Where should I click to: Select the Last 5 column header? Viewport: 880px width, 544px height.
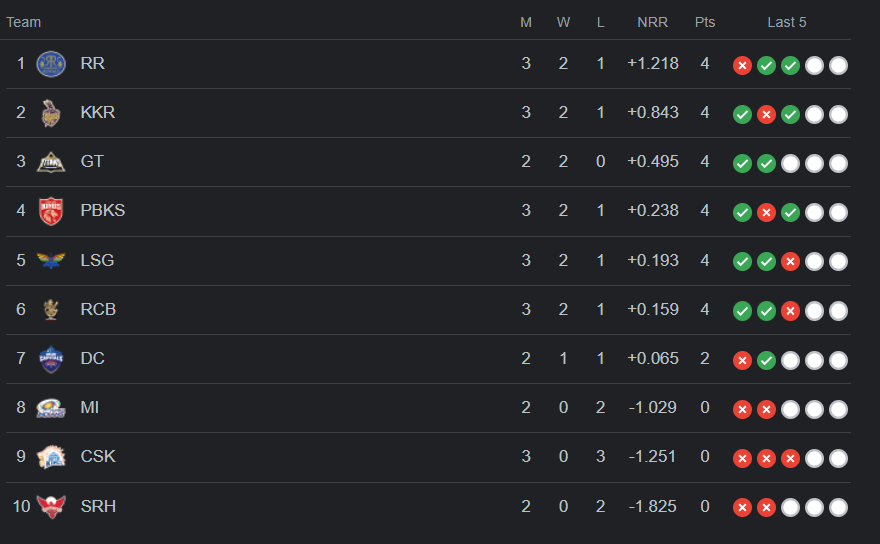[786, 22]
